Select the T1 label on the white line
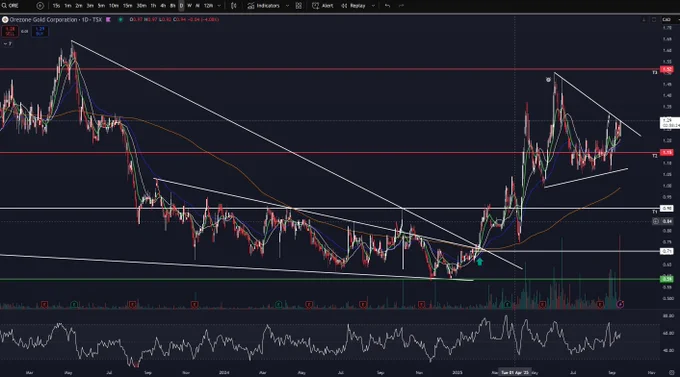This screenshot has width=680, height=377. 654,212
